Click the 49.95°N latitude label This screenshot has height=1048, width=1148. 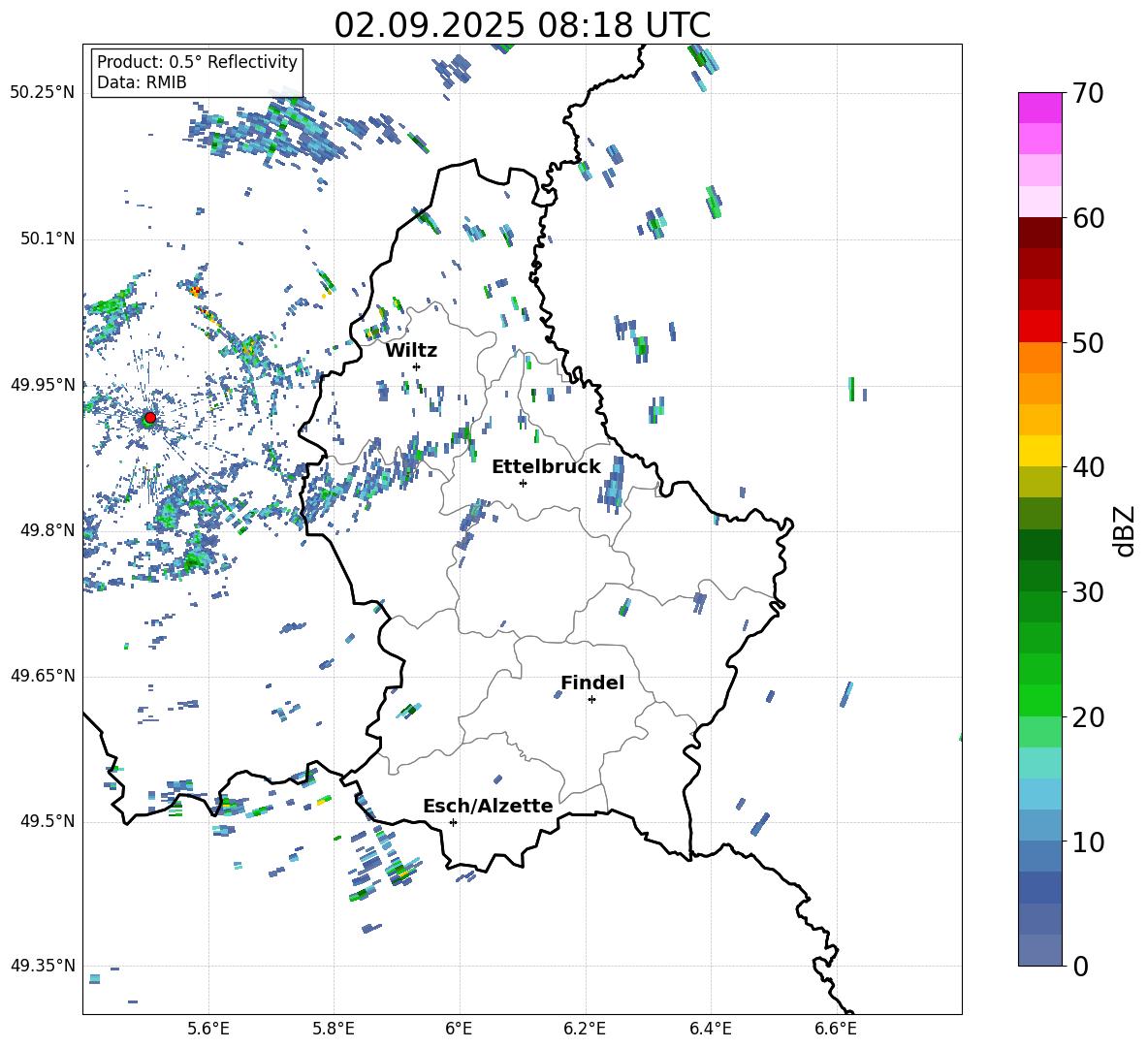pos(42,384)
